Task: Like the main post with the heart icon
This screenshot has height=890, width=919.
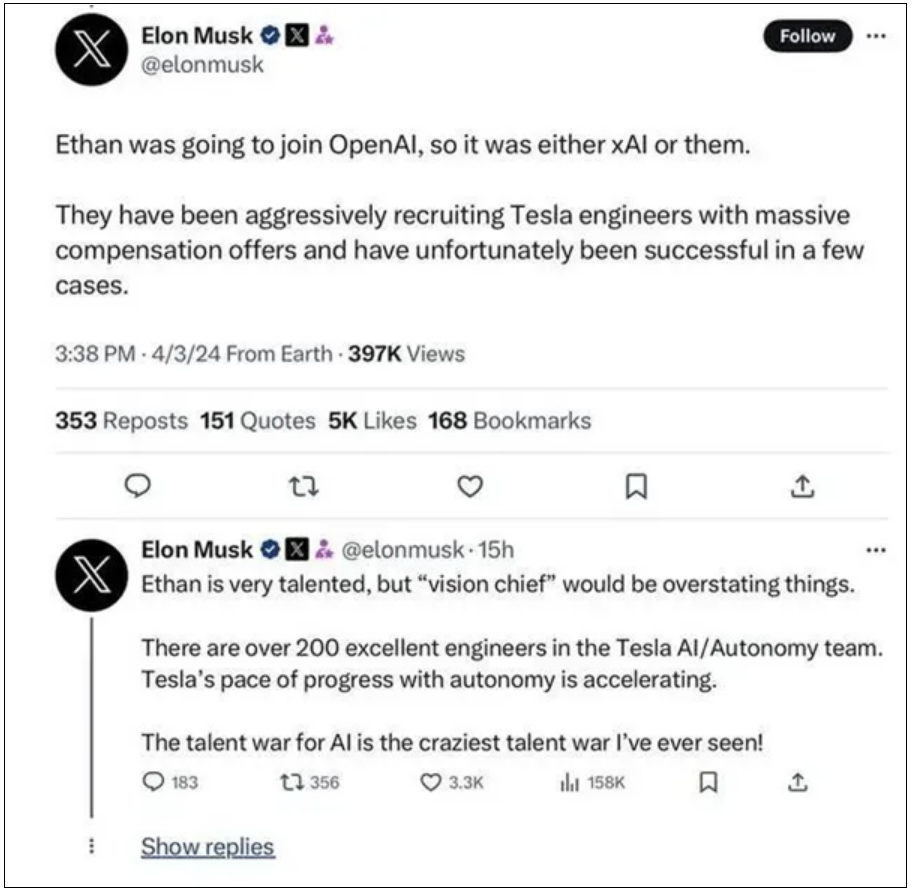Action: 470,486
